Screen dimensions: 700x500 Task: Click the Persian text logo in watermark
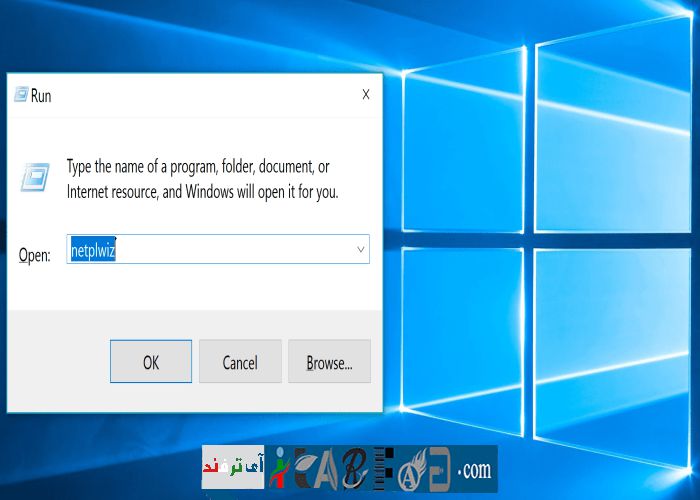click(x=232, y=467)
